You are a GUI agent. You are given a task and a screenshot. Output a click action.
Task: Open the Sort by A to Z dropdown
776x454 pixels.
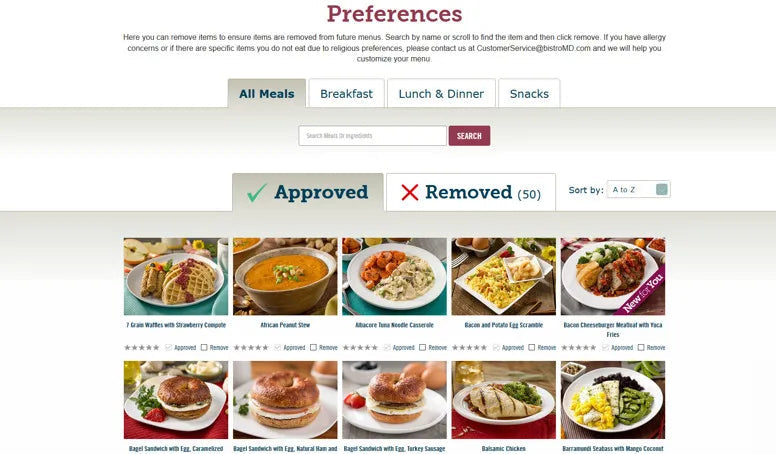[x=638, y=190]
